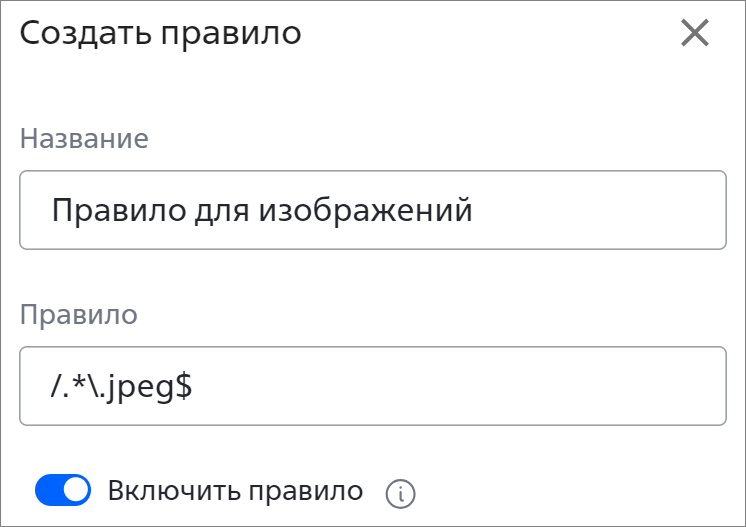The image size is (746, 527).
Task: Click the text Правило для изображений
Action: pos(262,210)
